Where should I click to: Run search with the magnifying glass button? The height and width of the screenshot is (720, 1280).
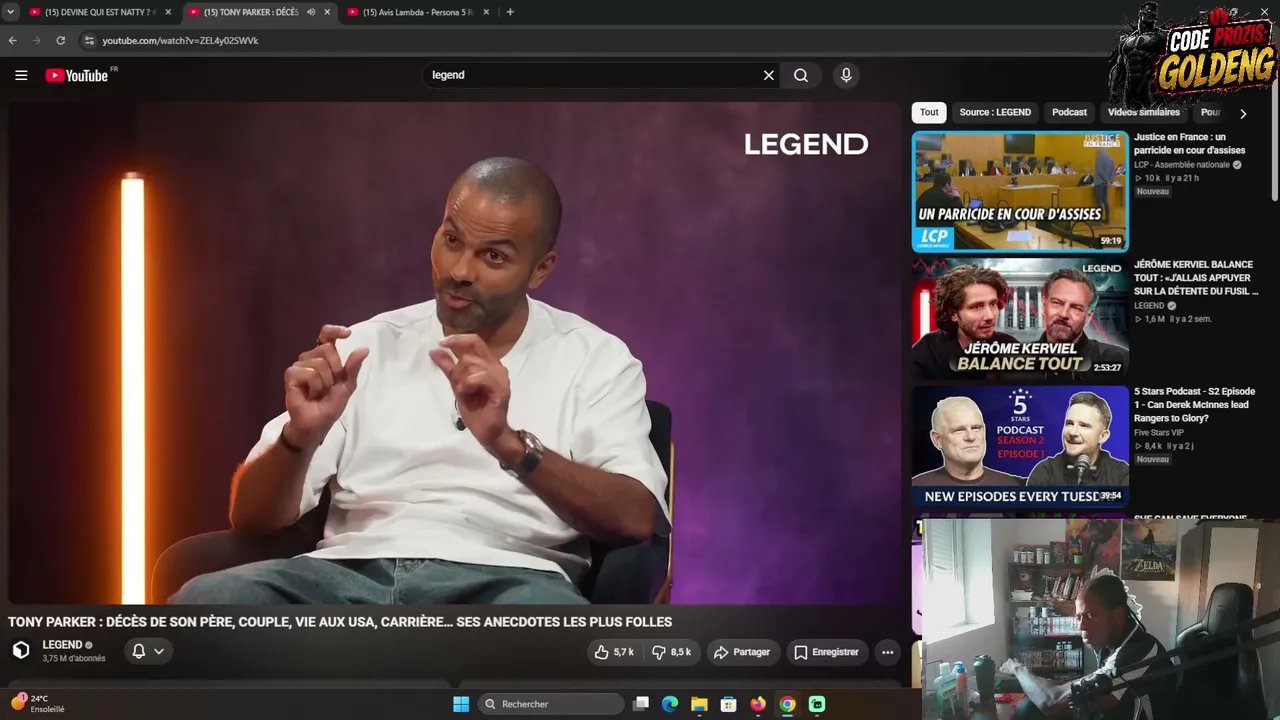pyautogui.click(x=801, y=75)
